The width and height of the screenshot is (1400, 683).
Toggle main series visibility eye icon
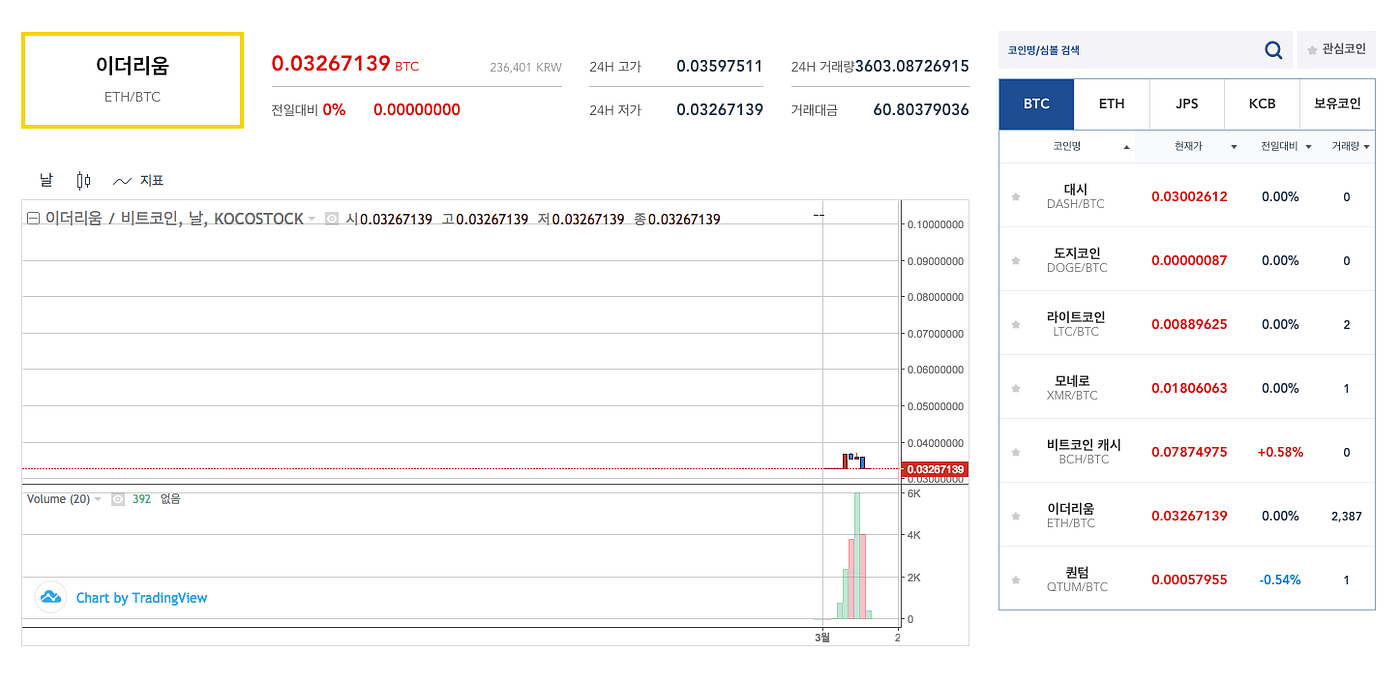[x=332, y=219]
